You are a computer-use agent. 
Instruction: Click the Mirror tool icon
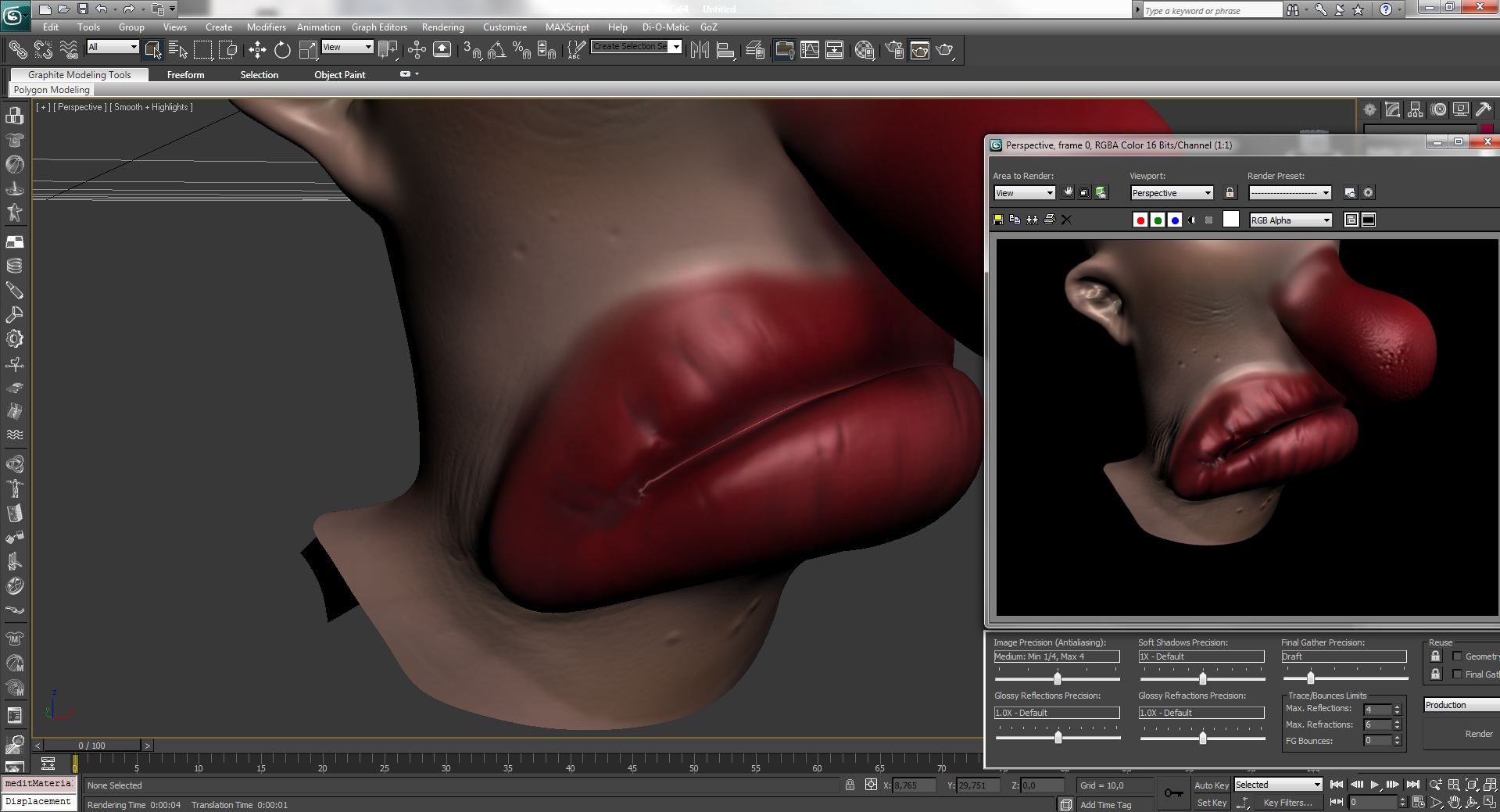pyautogui.click(x=701, y=48)
